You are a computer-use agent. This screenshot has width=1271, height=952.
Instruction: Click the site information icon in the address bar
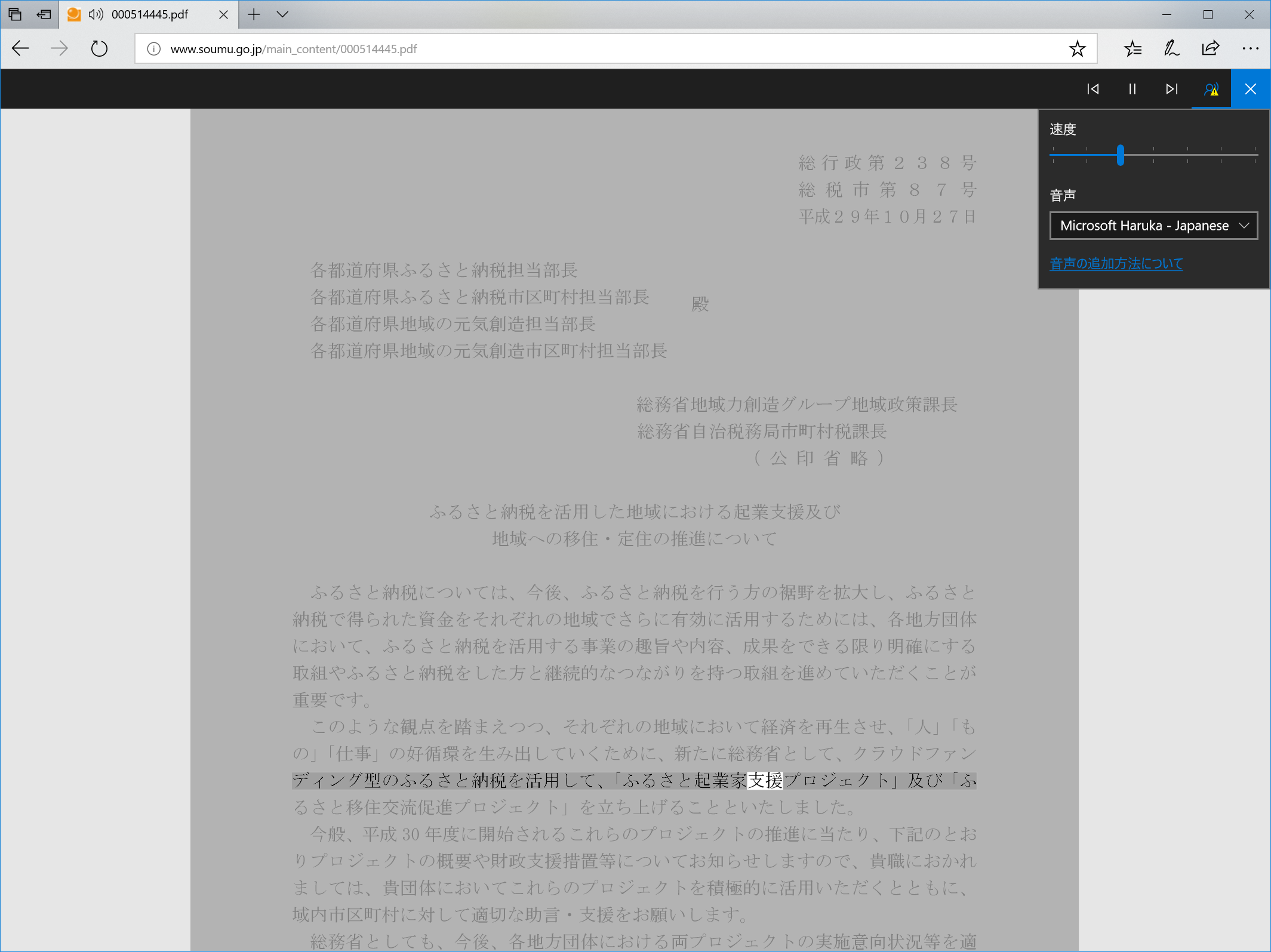[153, 48]
